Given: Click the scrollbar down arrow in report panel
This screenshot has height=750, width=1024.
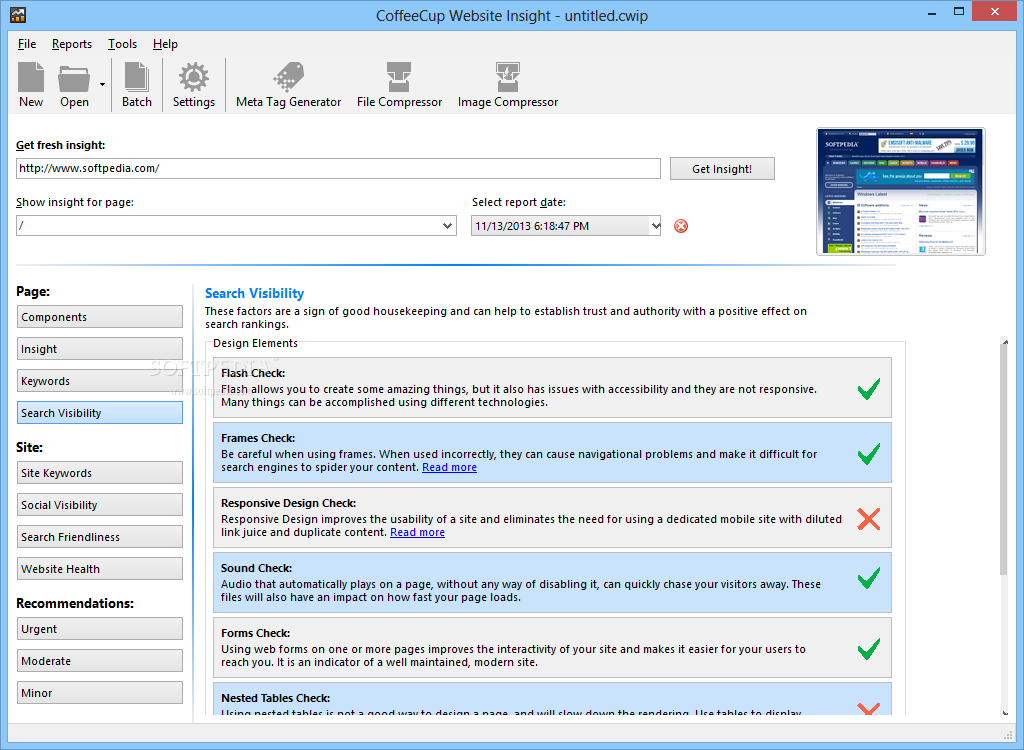Looking at the screenshot, I should (1003, 712).
